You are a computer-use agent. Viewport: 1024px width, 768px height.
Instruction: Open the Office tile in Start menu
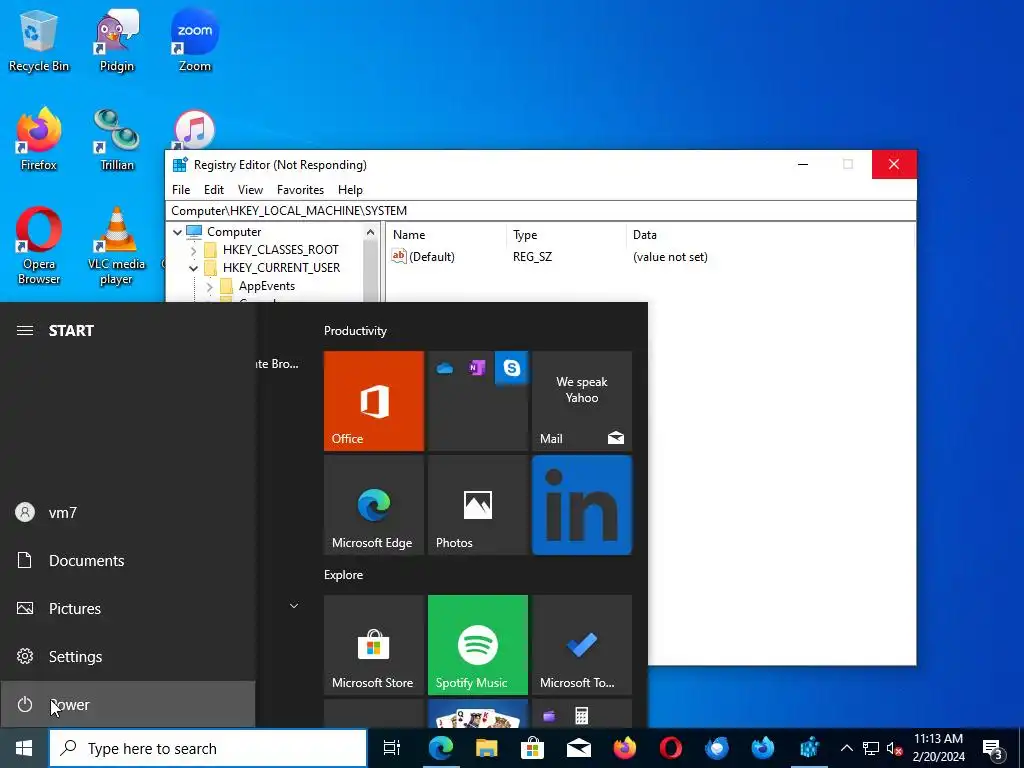[x=374, y=401]
